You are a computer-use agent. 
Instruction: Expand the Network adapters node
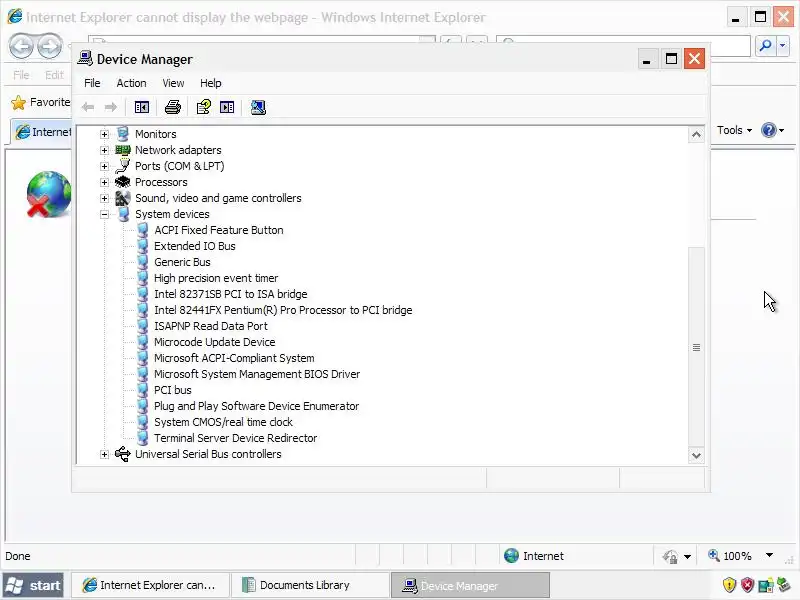[104, 150]
